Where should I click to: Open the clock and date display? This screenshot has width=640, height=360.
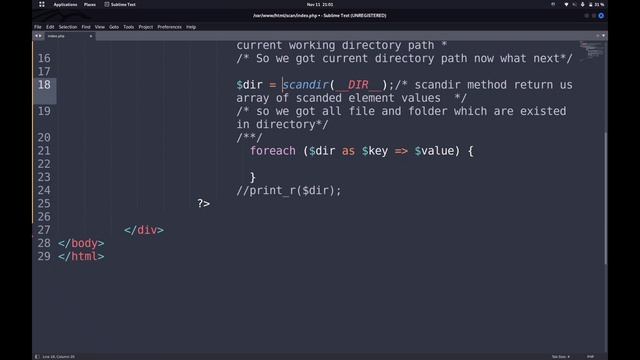click(x=320, y=4)
